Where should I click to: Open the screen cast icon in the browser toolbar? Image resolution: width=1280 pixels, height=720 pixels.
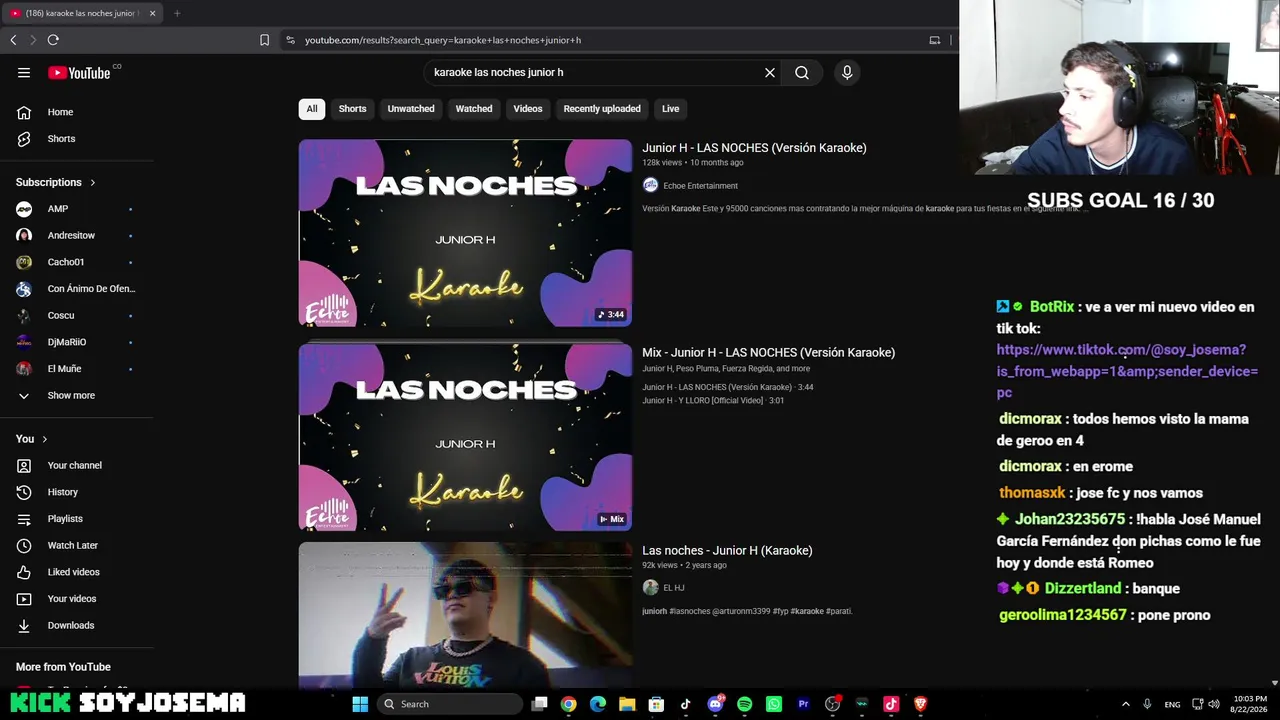click(935, 40)
